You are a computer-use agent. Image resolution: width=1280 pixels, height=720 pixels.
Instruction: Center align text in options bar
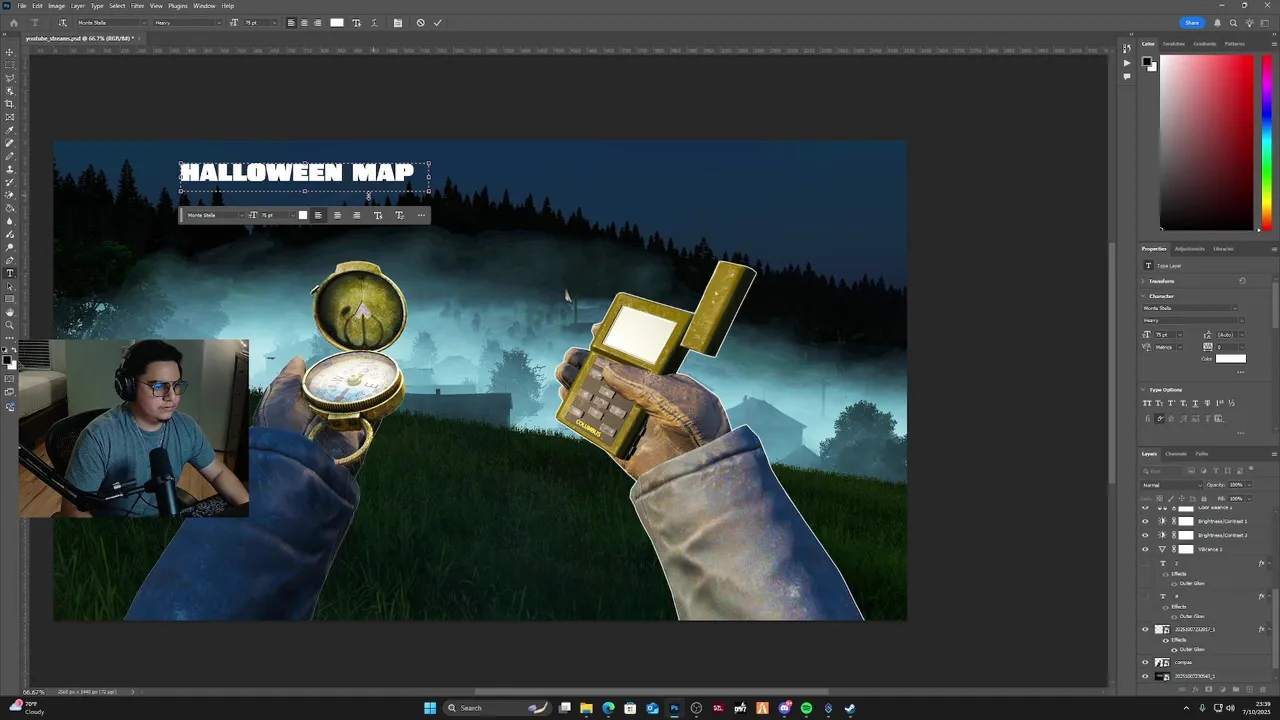pos(305,22)
